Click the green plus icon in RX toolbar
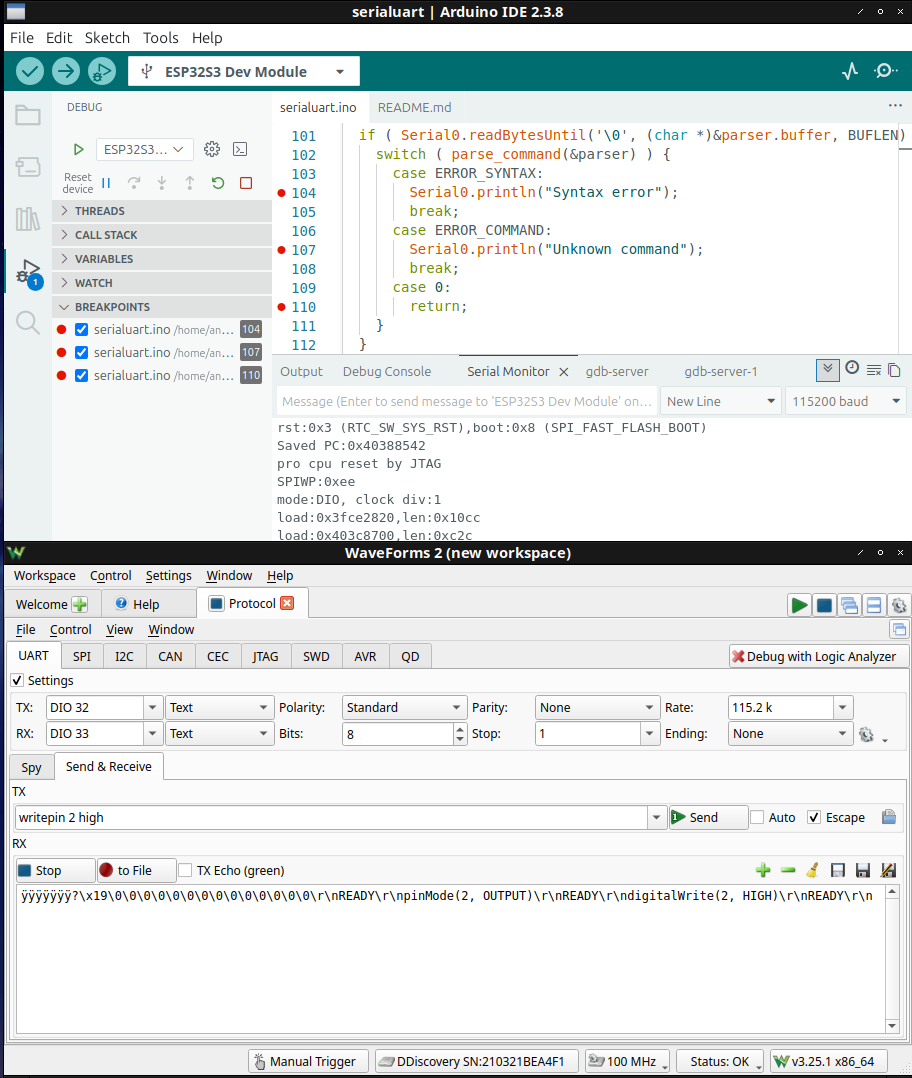The width and height of the screenshot is (912, 1078). [x=763, y=870]
